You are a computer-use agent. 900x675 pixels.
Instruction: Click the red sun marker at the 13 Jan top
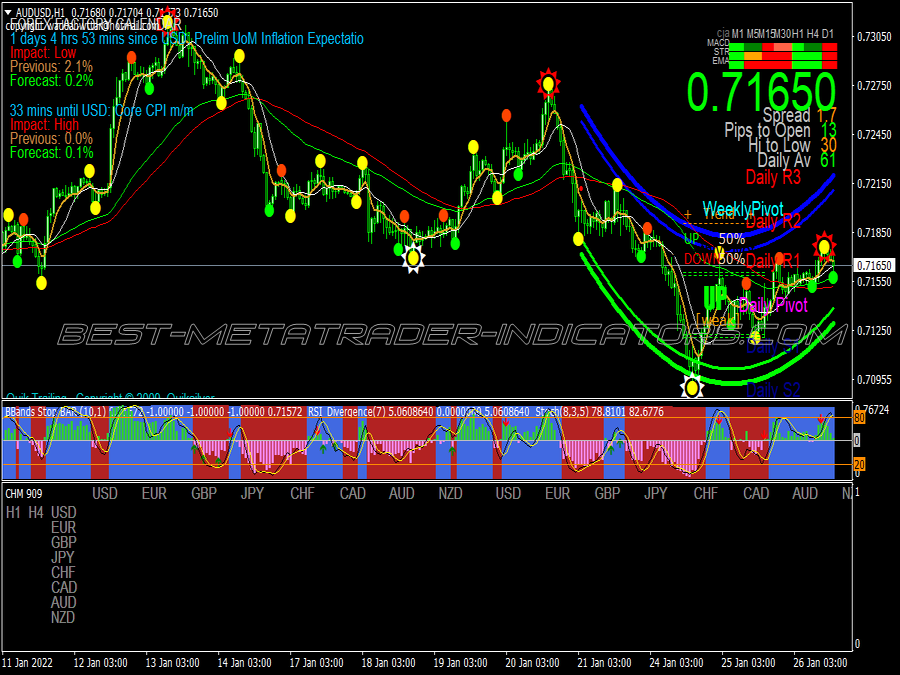(x=168, y=21)
